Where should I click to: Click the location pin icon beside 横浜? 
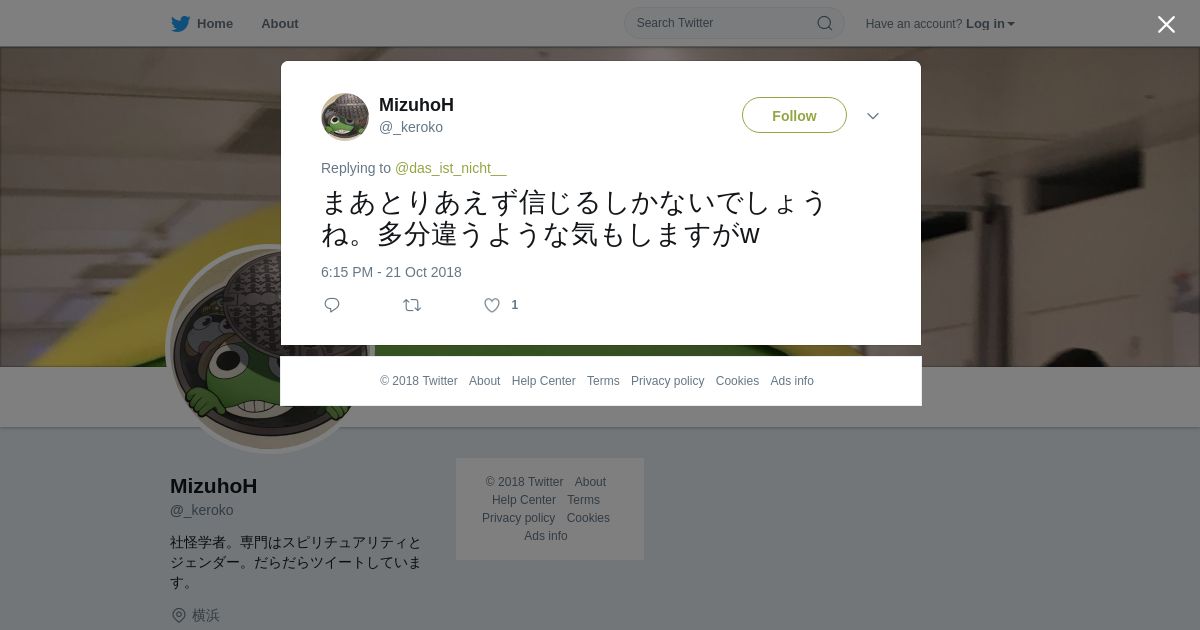click(179, 615)
